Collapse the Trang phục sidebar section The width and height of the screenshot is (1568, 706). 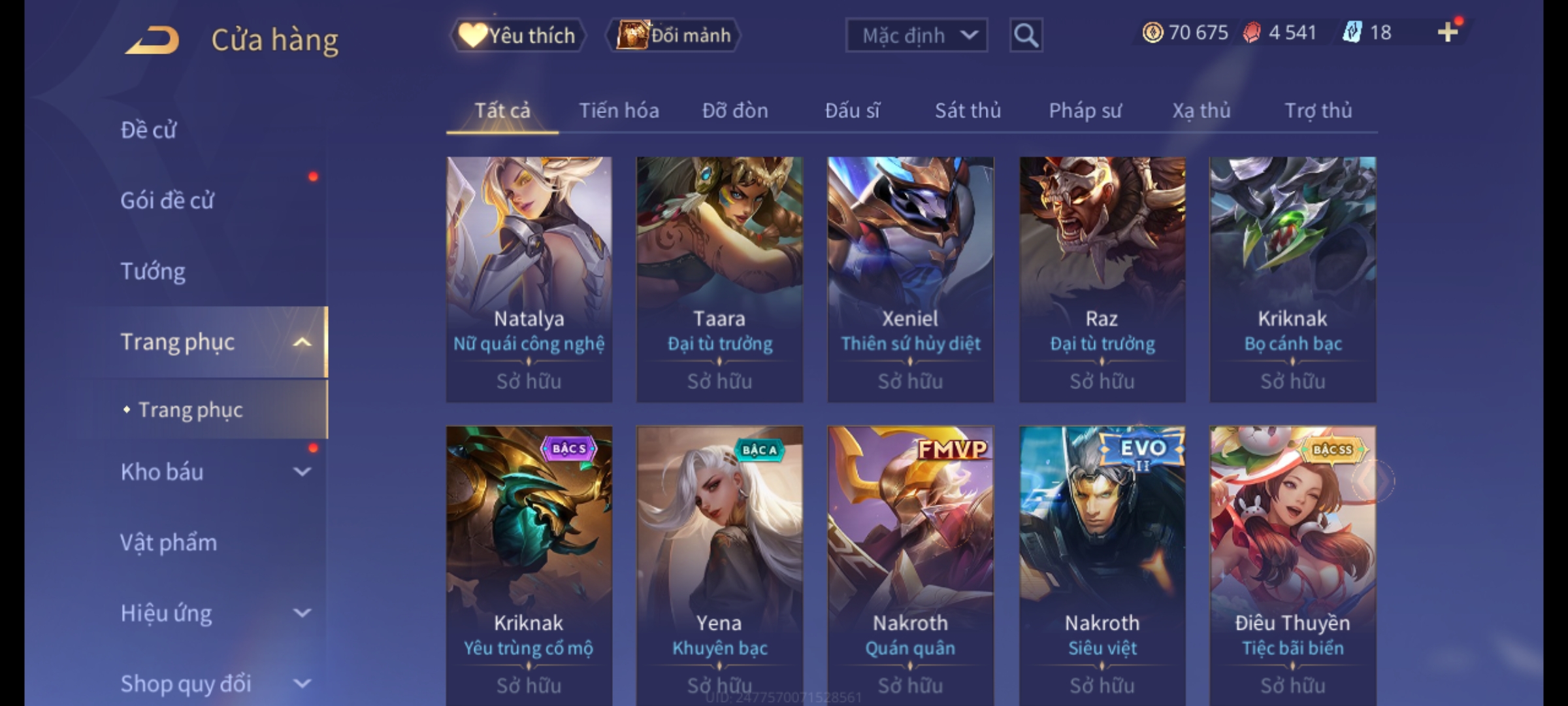pos(302,342)
